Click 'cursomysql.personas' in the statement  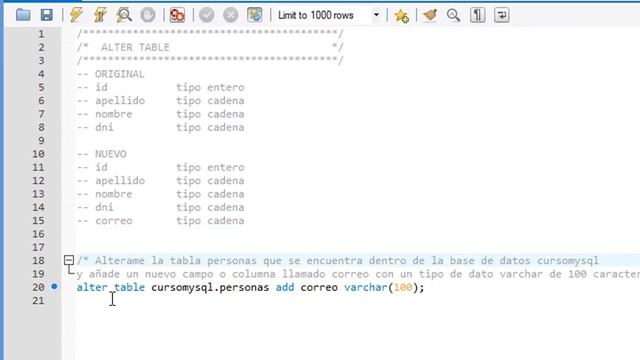pos(210,287)
